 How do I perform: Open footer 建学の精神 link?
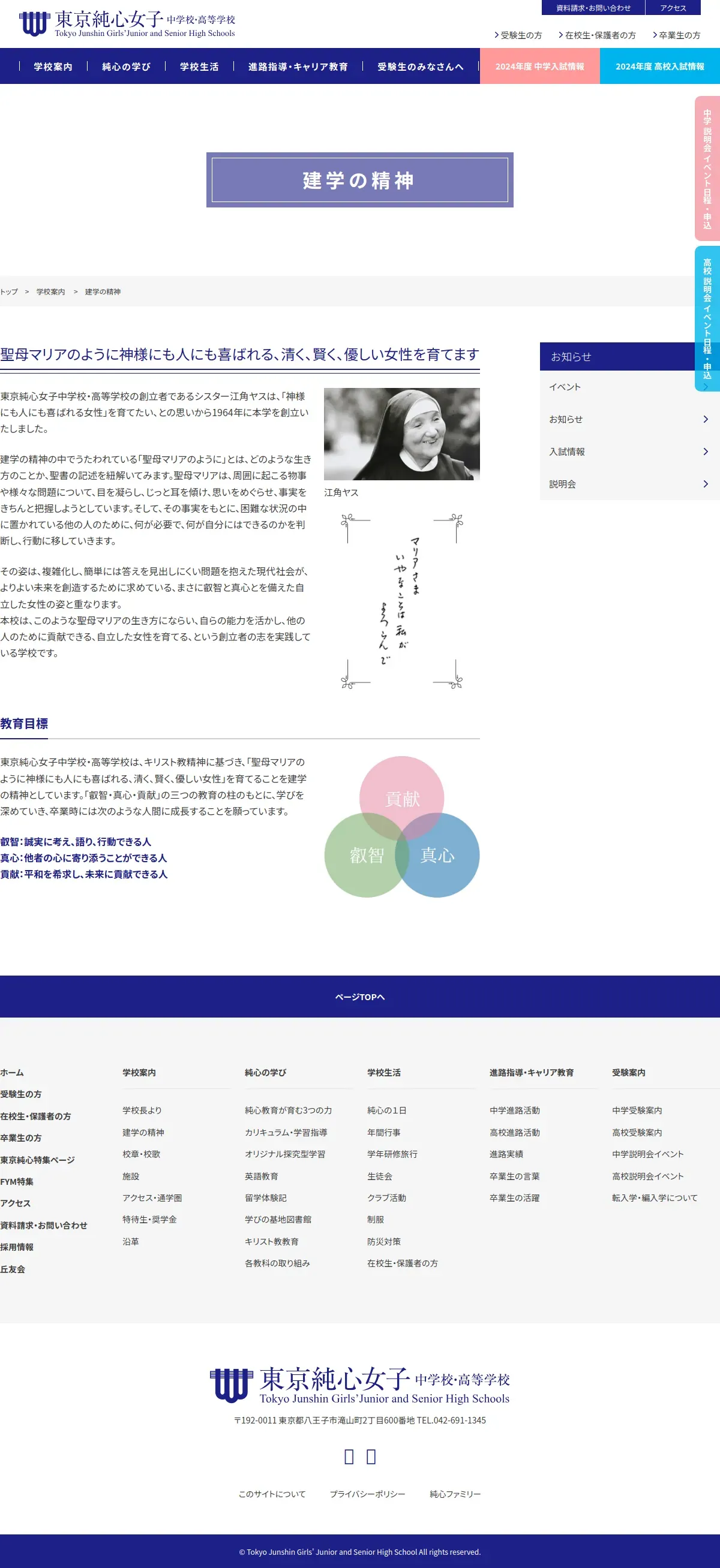(143, 1132)
